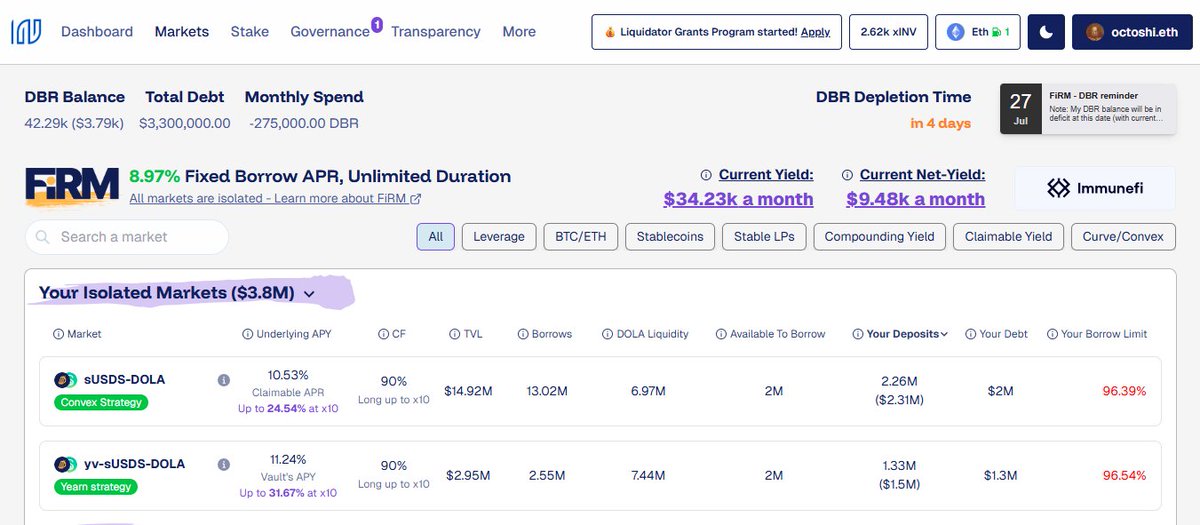Click the 96.54% borrow limit value

pyautogui.click(x=1124, y=475)
